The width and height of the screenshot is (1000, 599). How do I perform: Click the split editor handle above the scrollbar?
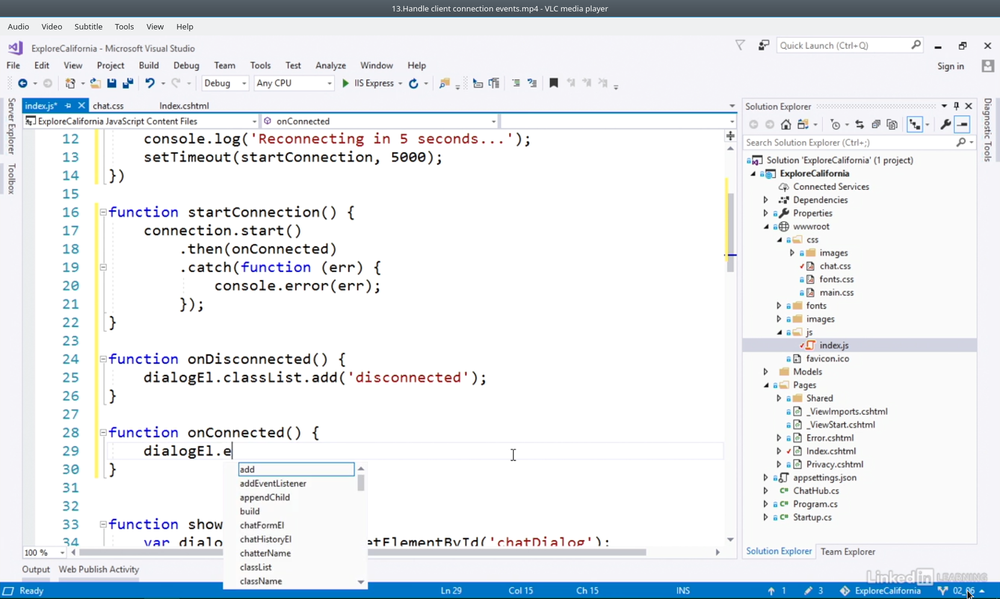[730, 136]
